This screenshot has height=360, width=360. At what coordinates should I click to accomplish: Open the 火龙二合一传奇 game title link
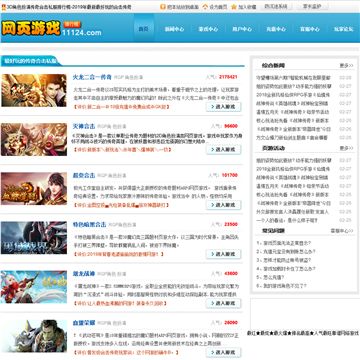(x=92, y=77)
